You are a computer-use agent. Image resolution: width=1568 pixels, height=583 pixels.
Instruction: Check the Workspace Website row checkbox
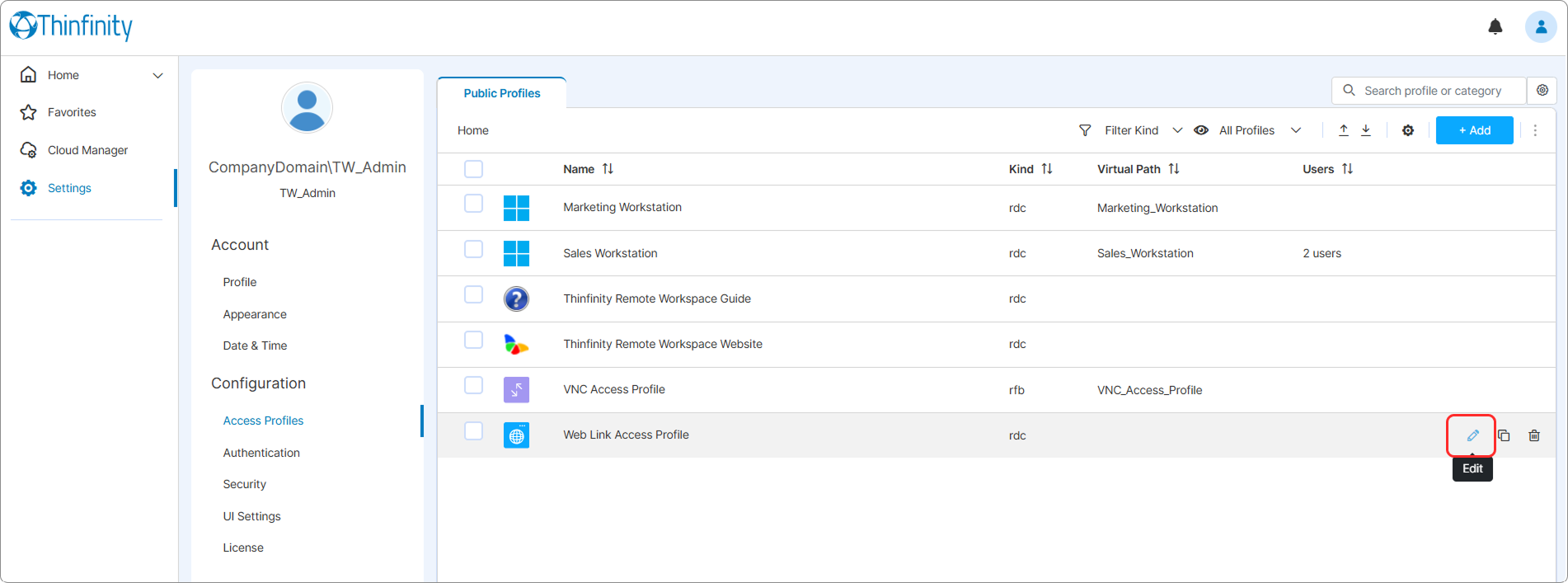[473, 340]
